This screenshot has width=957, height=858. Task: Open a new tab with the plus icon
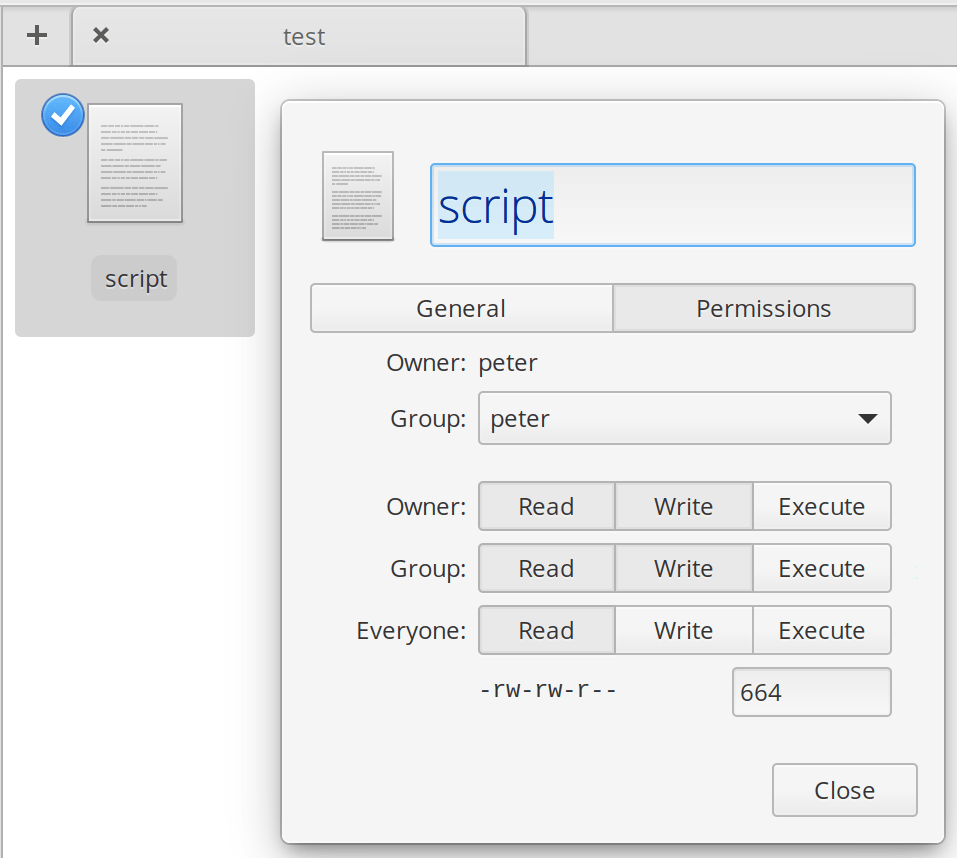click(x=36, y=35)
